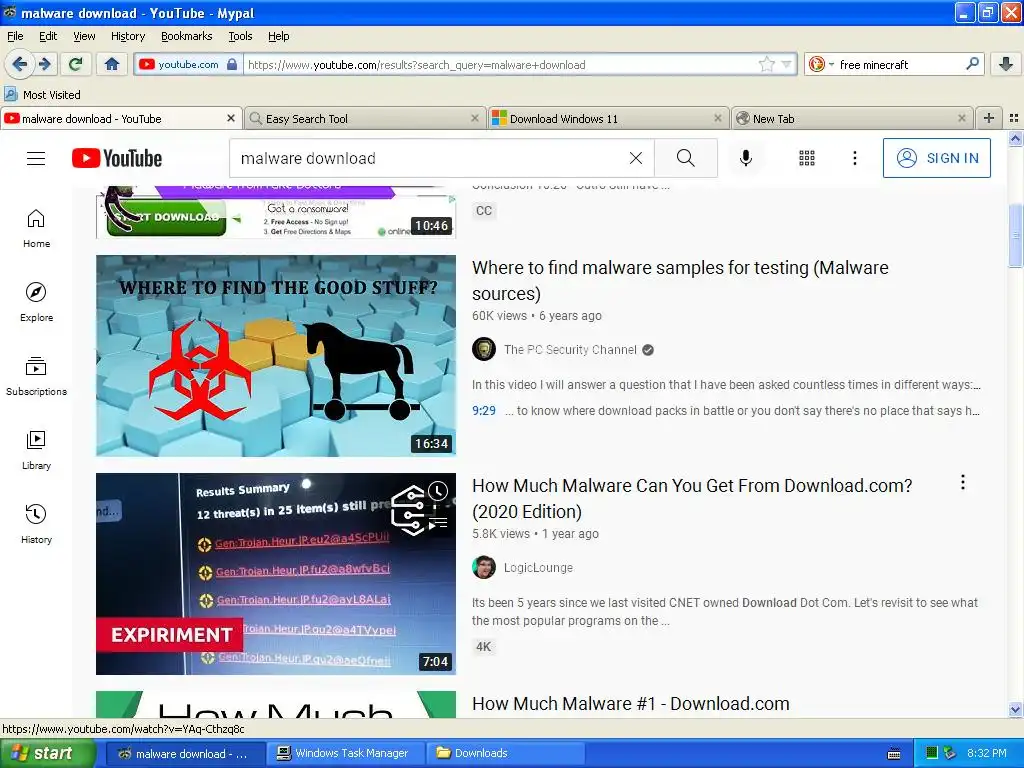Viewport: 1024px width, 768px height.
Task: Open the History menu
Action: tap(127, 36)
